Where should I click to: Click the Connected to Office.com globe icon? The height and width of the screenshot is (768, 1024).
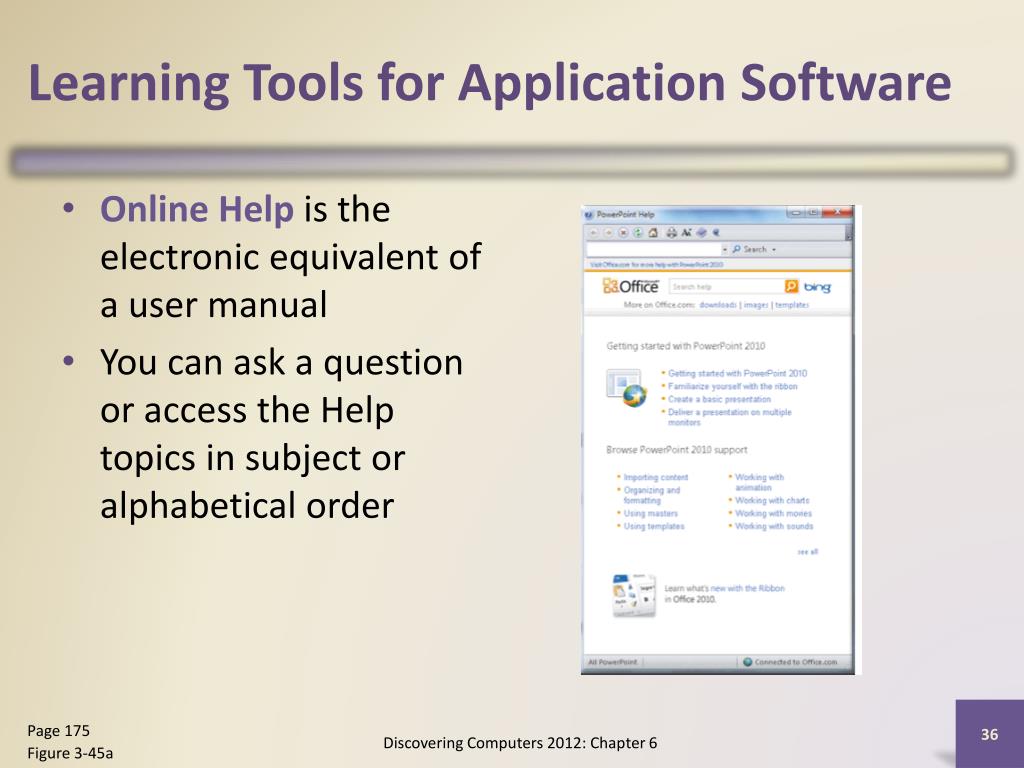pyautogui.click(x=748, y=662)
